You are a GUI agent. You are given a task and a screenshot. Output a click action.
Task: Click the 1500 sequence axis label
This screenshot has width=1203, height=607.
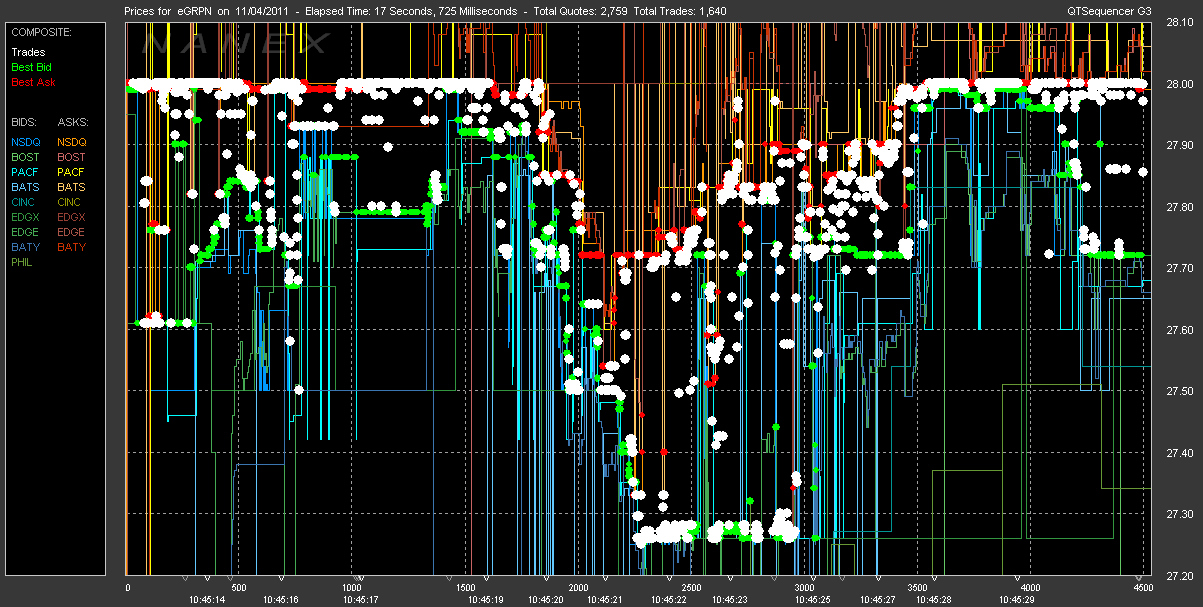tap(466, 587)
